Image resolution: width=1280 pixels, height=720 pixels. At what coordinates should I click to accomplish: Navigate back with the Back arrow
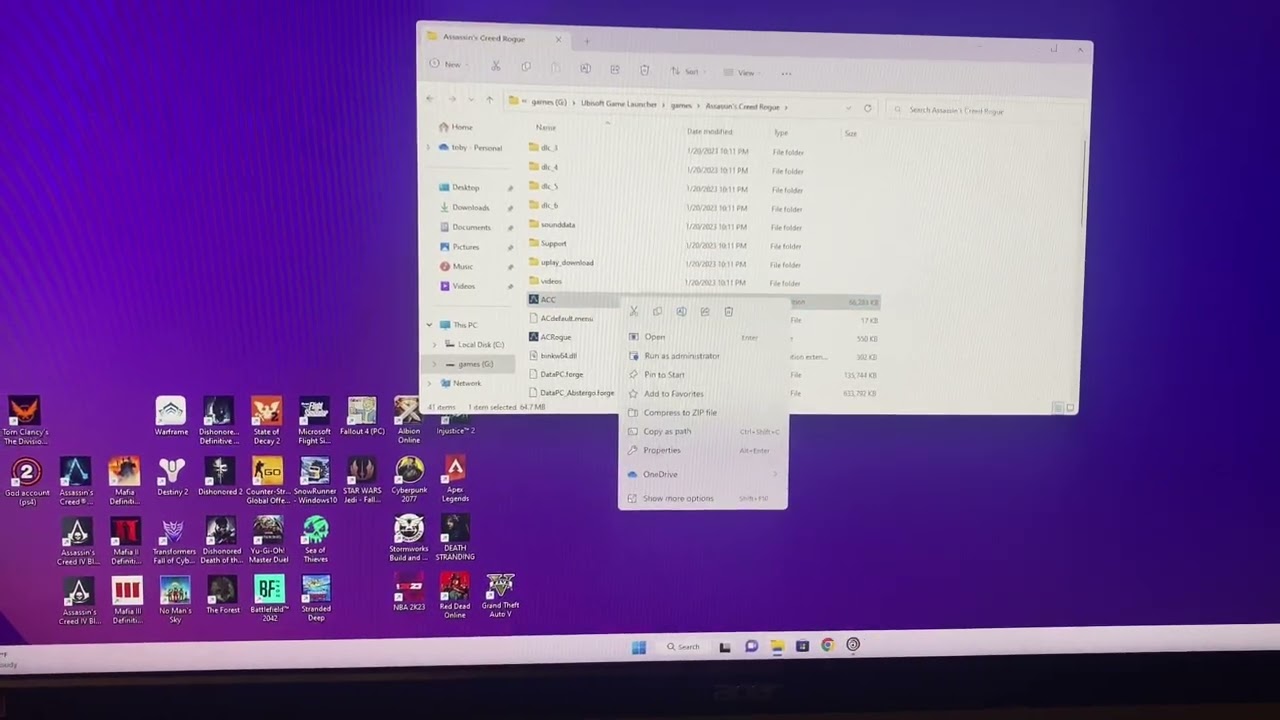pyautogui.click(x=430, y=98)
